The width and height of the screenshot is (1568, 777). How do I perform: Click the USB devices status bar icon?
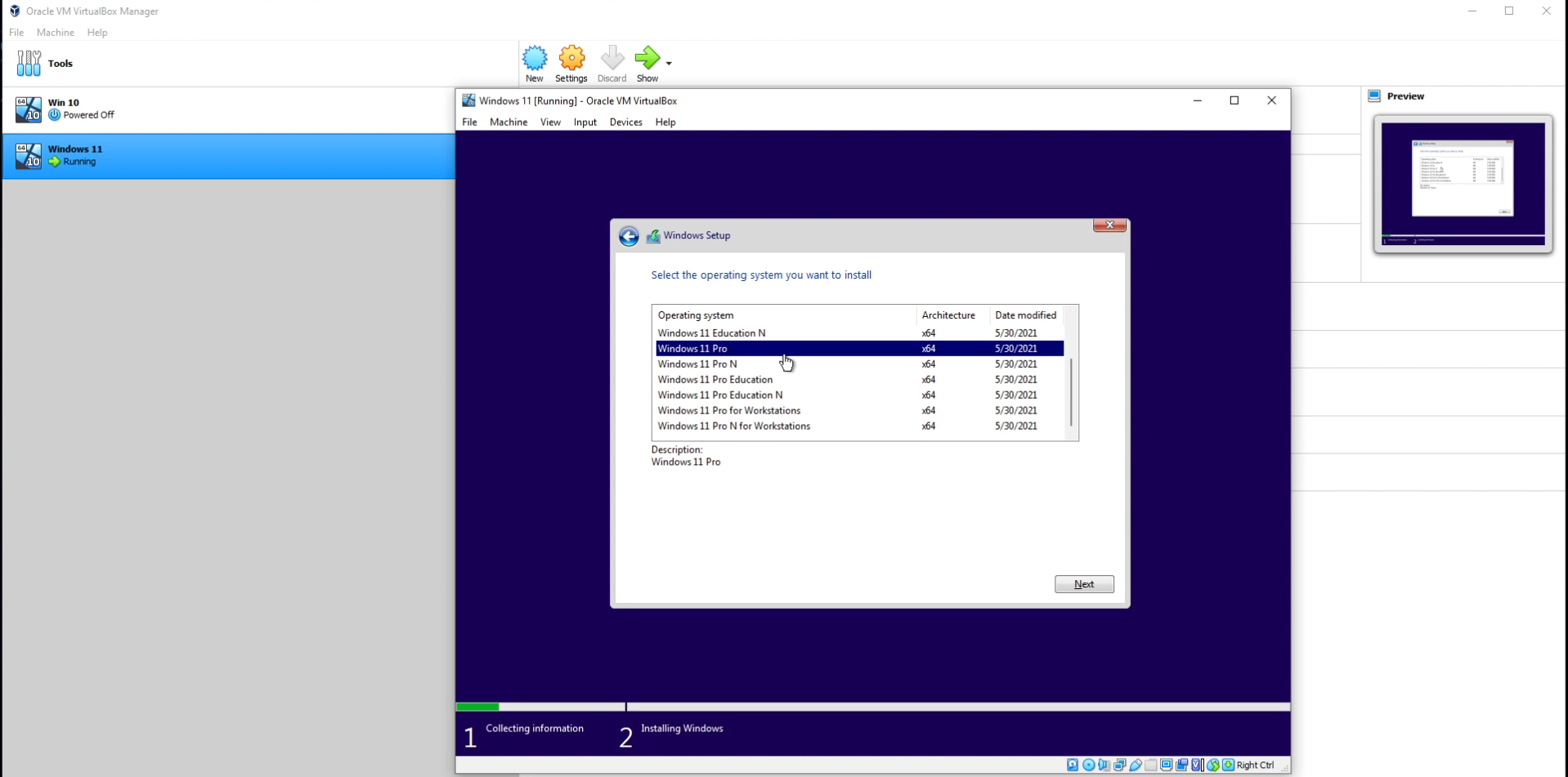pyautogui.click(x=1136, y=765)
